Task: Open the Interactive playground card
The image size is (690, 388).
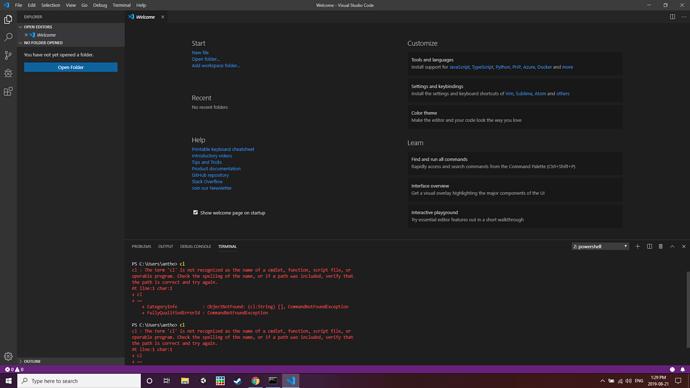Action: click(x=515, y=216)
